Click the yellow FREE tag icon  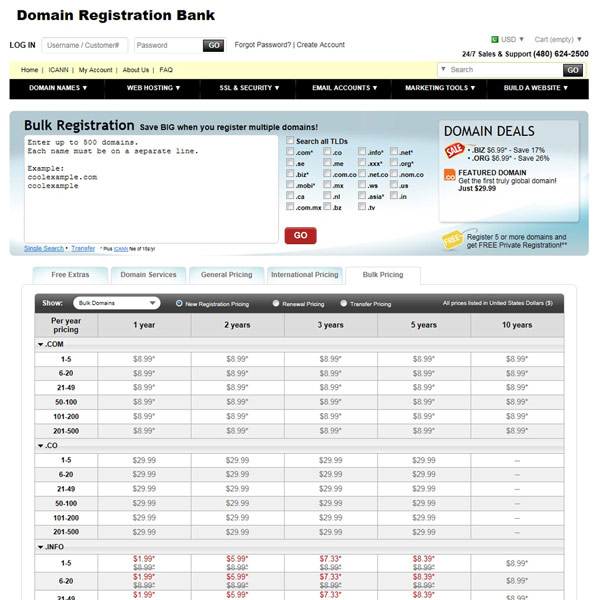pyautogui.click(x=452, y=240)
